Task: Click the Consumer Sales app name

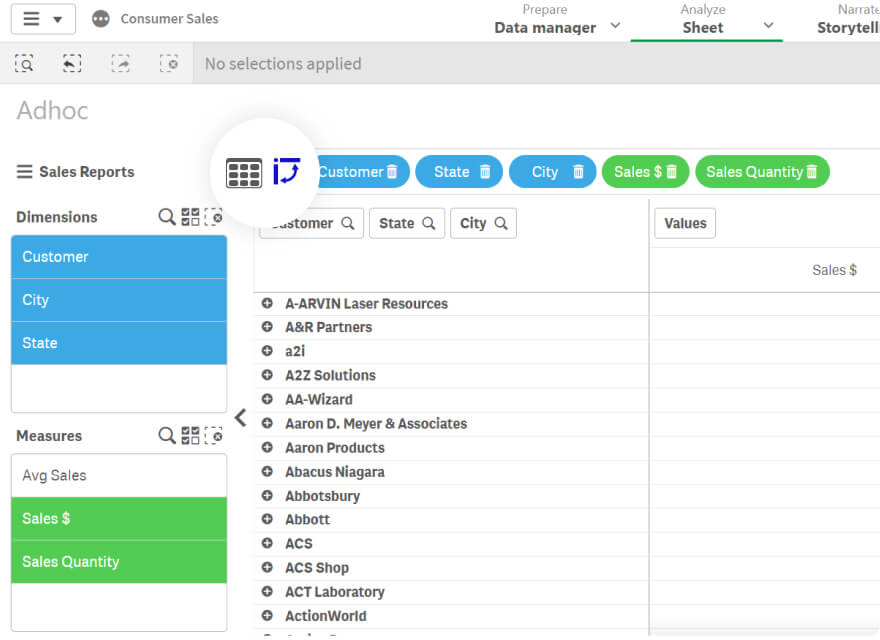Action: tap(169, 19)
